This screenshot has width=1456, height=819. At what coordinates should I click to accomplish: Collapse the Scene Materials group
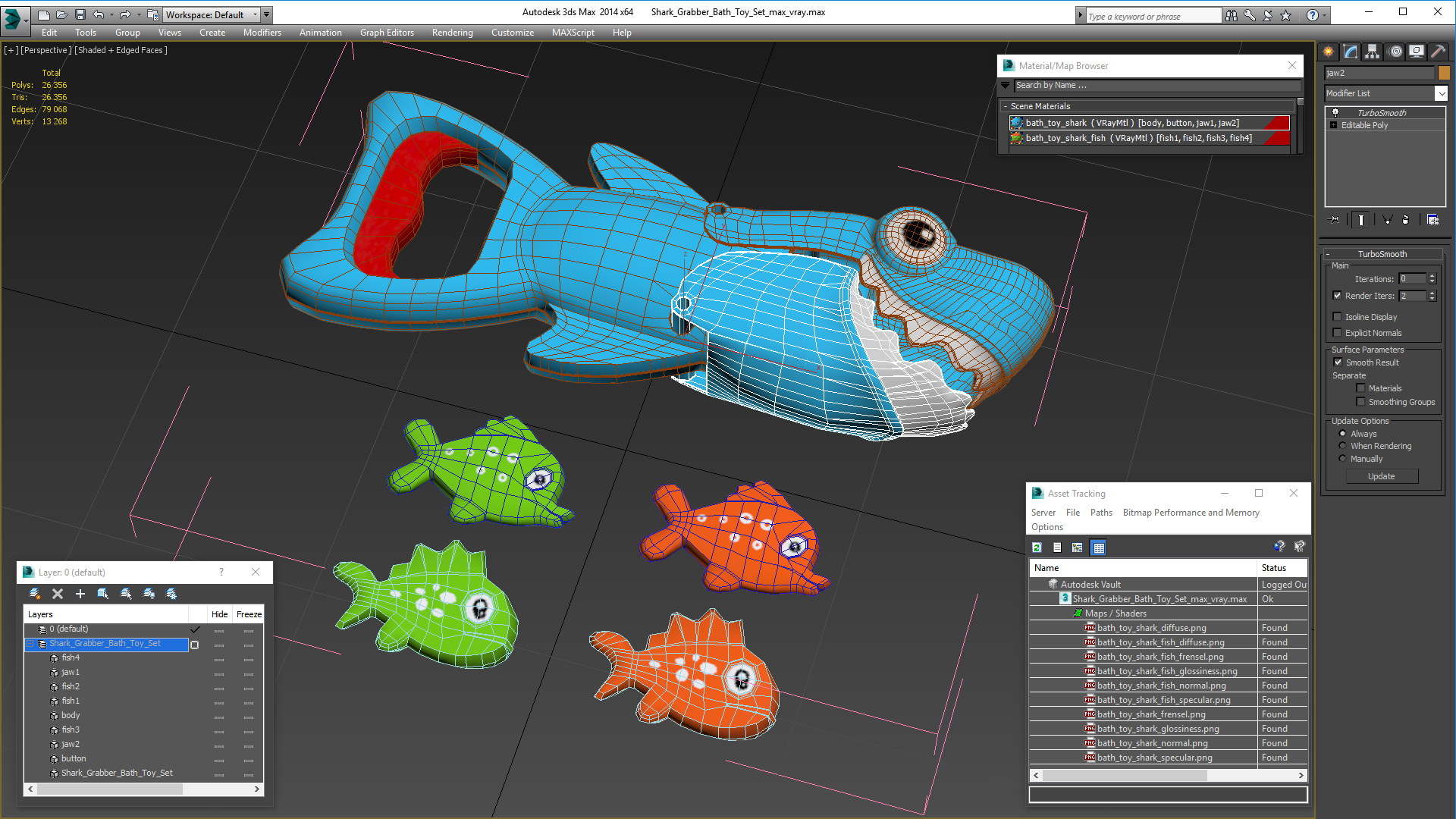(x=1006, y=106)
